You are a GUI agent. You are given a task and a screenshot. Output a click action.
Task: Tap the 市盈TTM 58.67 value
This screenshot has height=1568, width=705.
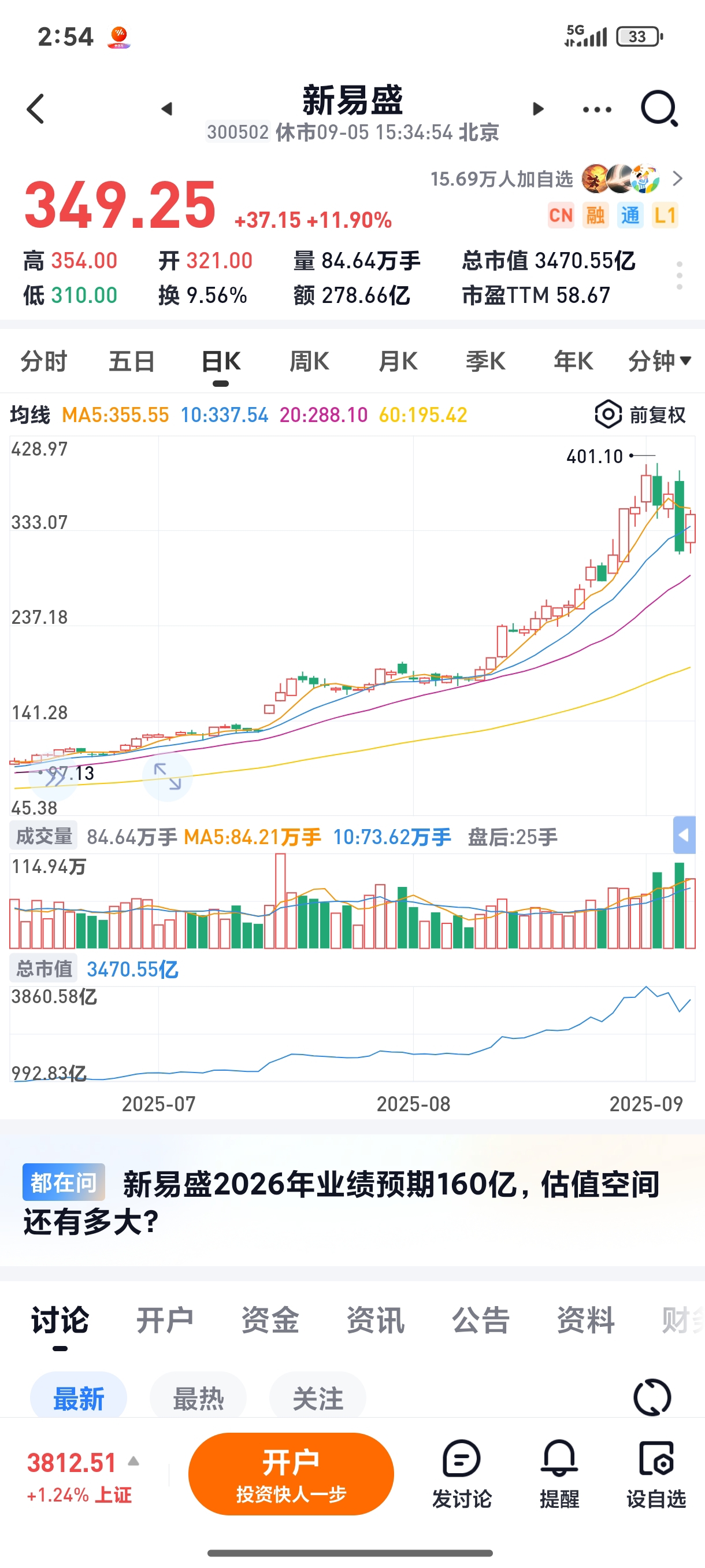click(536, 295)
